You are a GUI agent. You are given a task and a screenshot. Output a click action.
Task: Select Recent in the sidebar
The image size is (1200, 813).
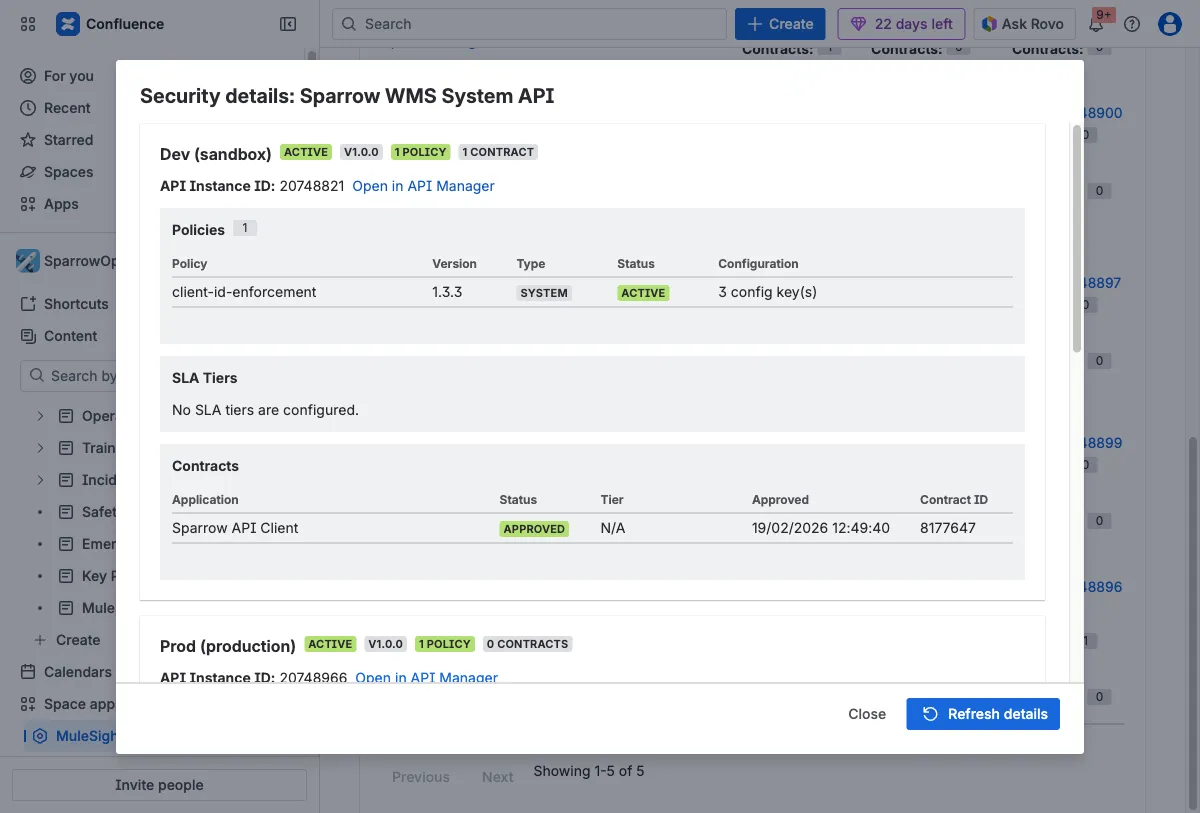tap(68, 107)
